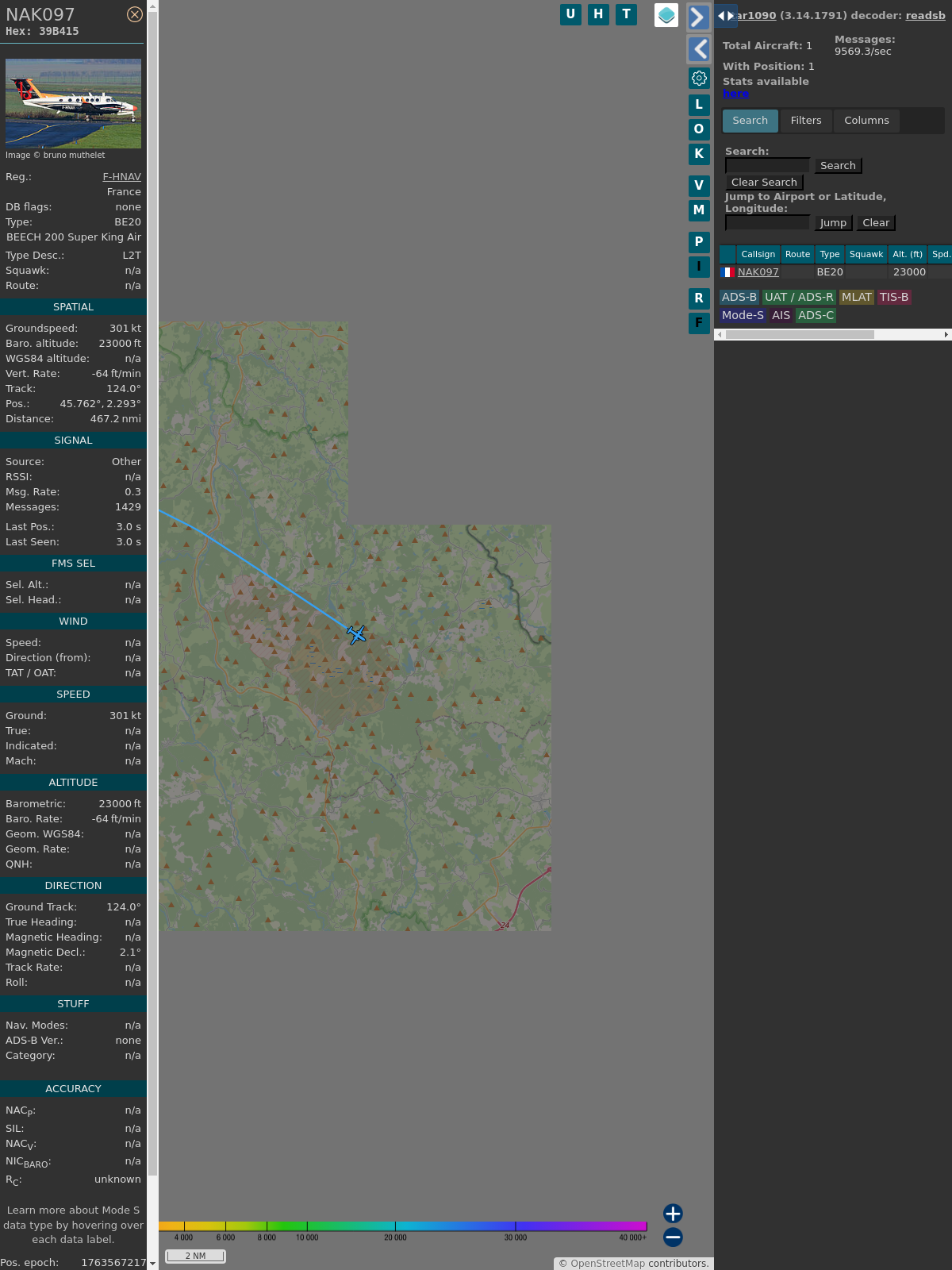Click the zoom out minus button

[x=673, y=1237]
